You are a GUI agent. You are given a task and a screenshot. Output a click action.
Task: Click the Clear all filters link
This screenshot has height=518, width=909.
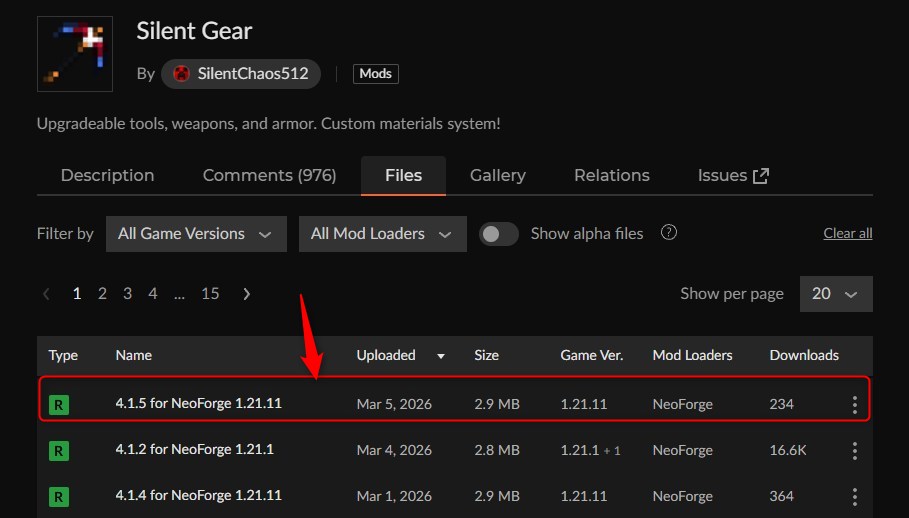tap(848, 234)
